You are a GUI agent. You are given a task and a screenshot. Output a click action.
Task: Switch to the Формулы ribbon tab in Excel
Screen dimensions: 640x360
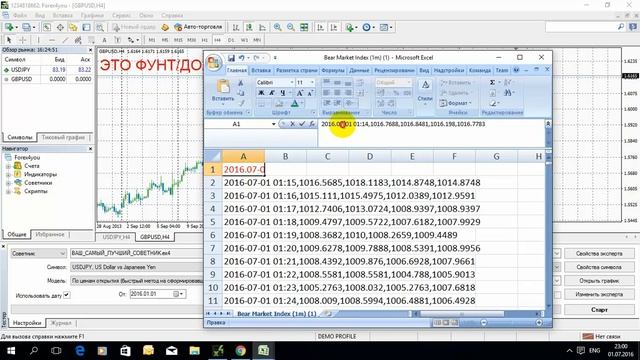(333, 71)
